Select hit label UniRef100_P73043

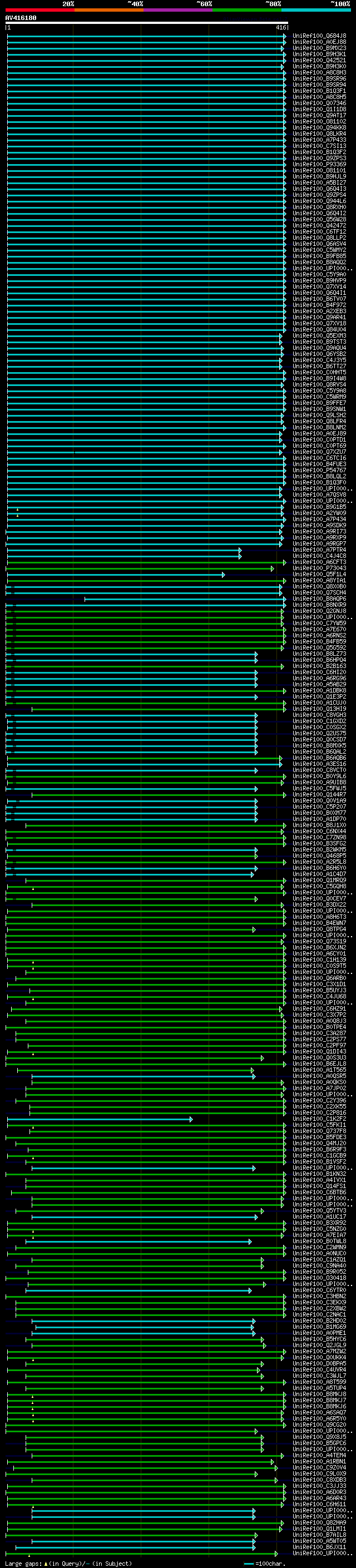[x=319, y=568]
